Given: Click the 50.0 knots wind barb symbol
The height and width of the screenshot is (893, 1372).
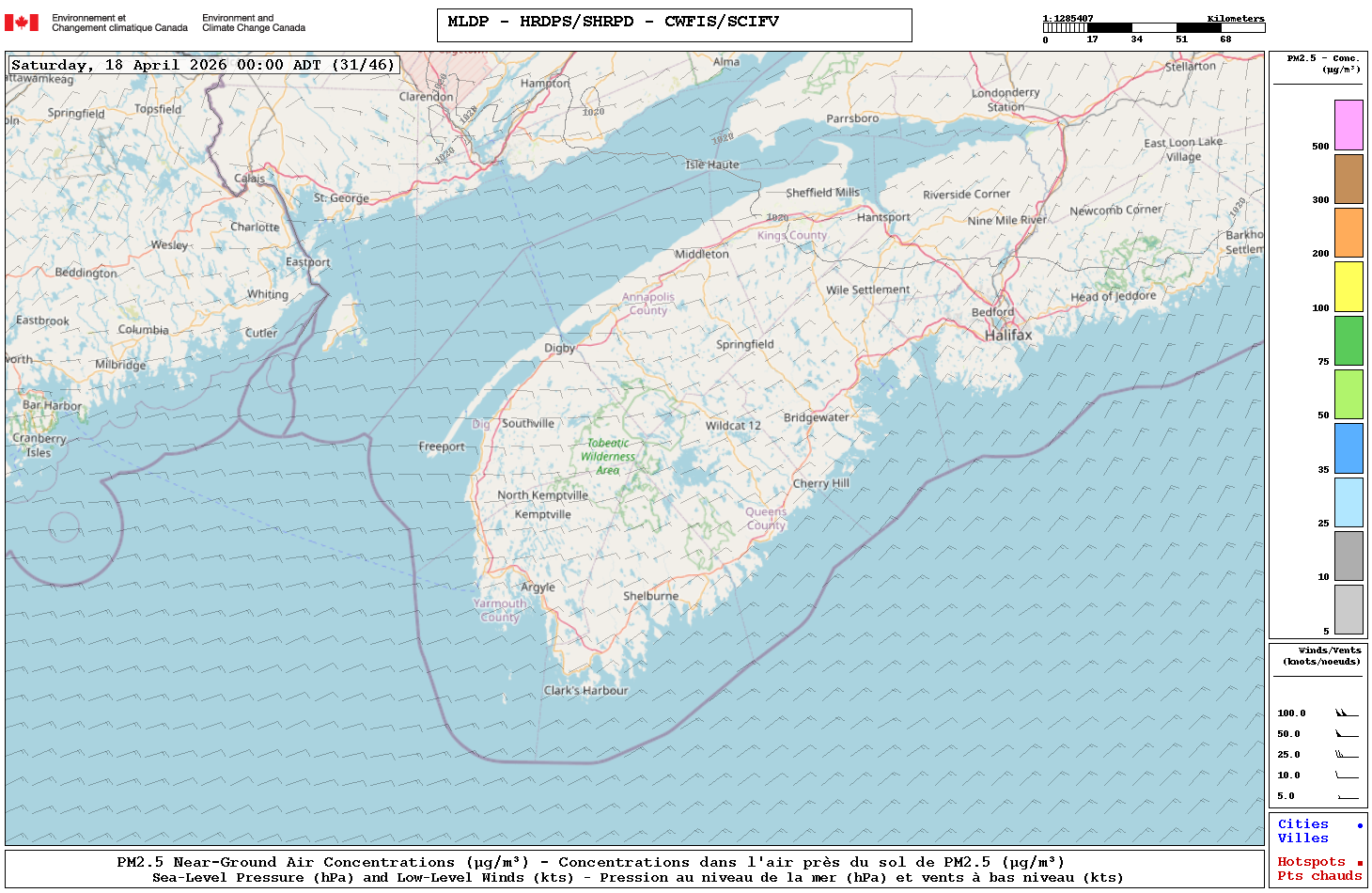Looking at the screenshot, I should 1347,734.
